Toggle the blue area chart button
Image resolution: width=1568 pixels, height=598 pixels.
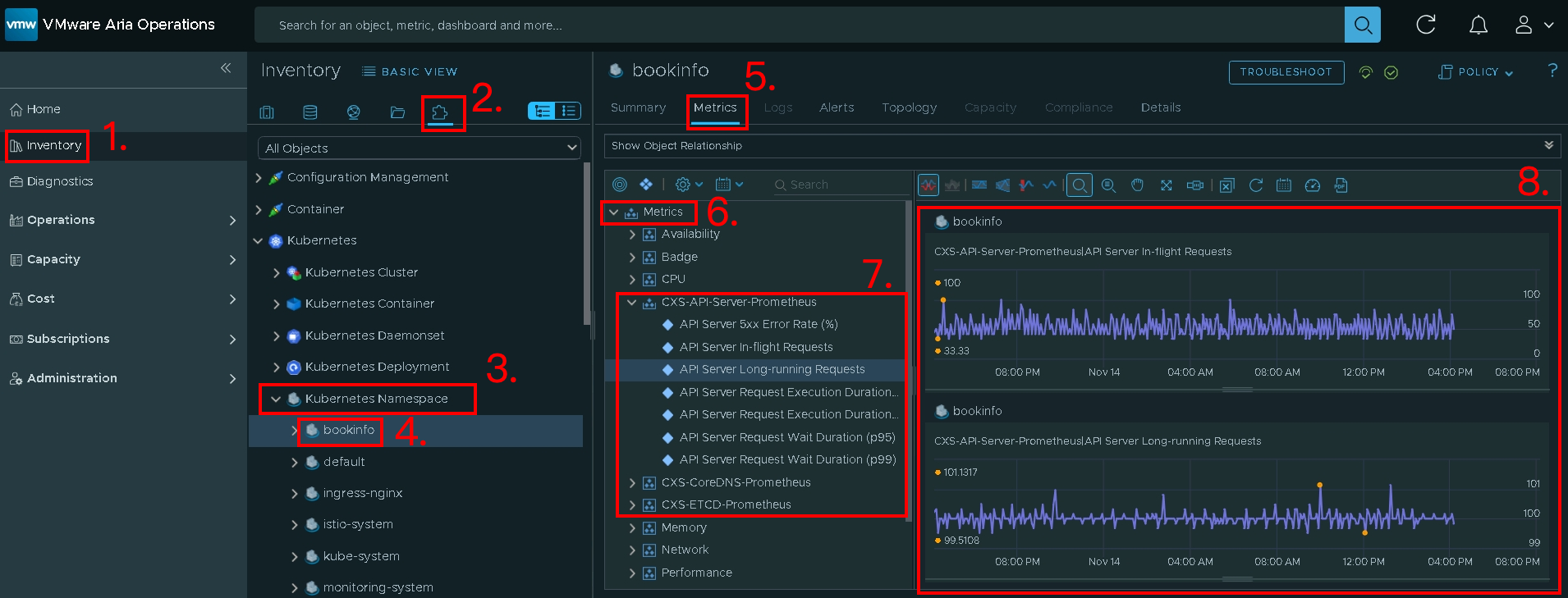click(x=1002, y=185)
